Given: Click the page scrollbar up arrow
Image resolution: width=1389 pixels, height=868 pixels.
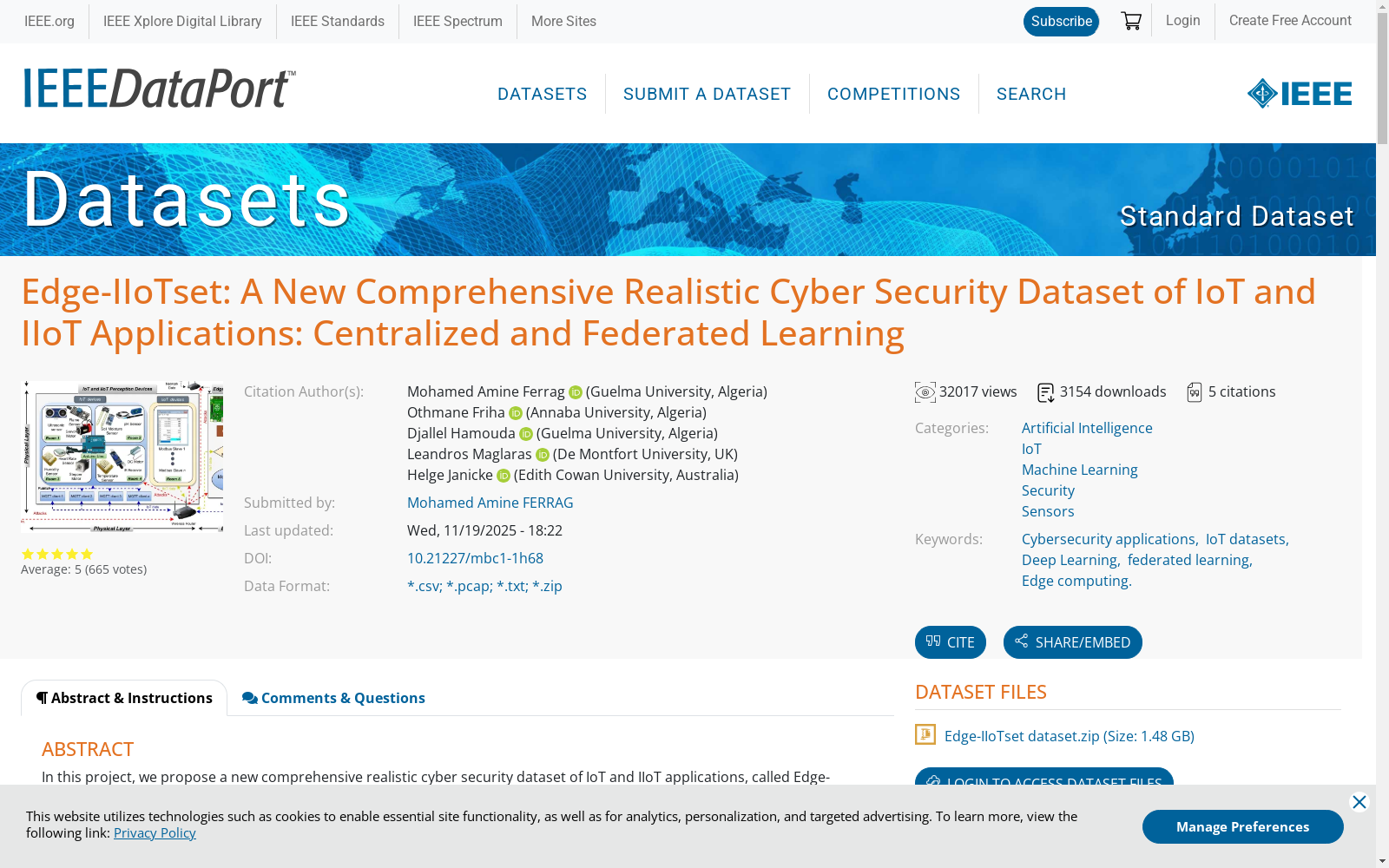Looking at the screenshot, I should pos(1382,7).
